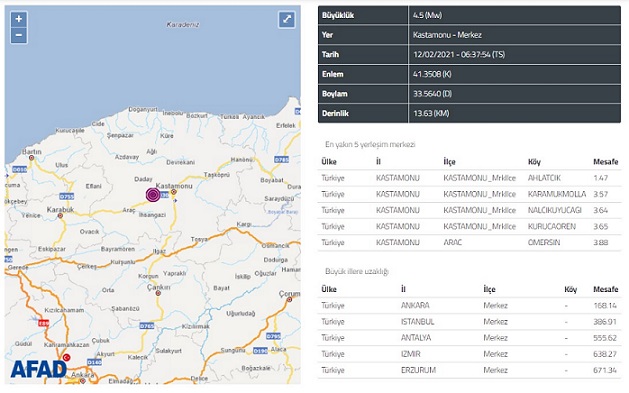Select the OMERSIN village row
Viewport: 629px width, 393px height.
[469, 243]
